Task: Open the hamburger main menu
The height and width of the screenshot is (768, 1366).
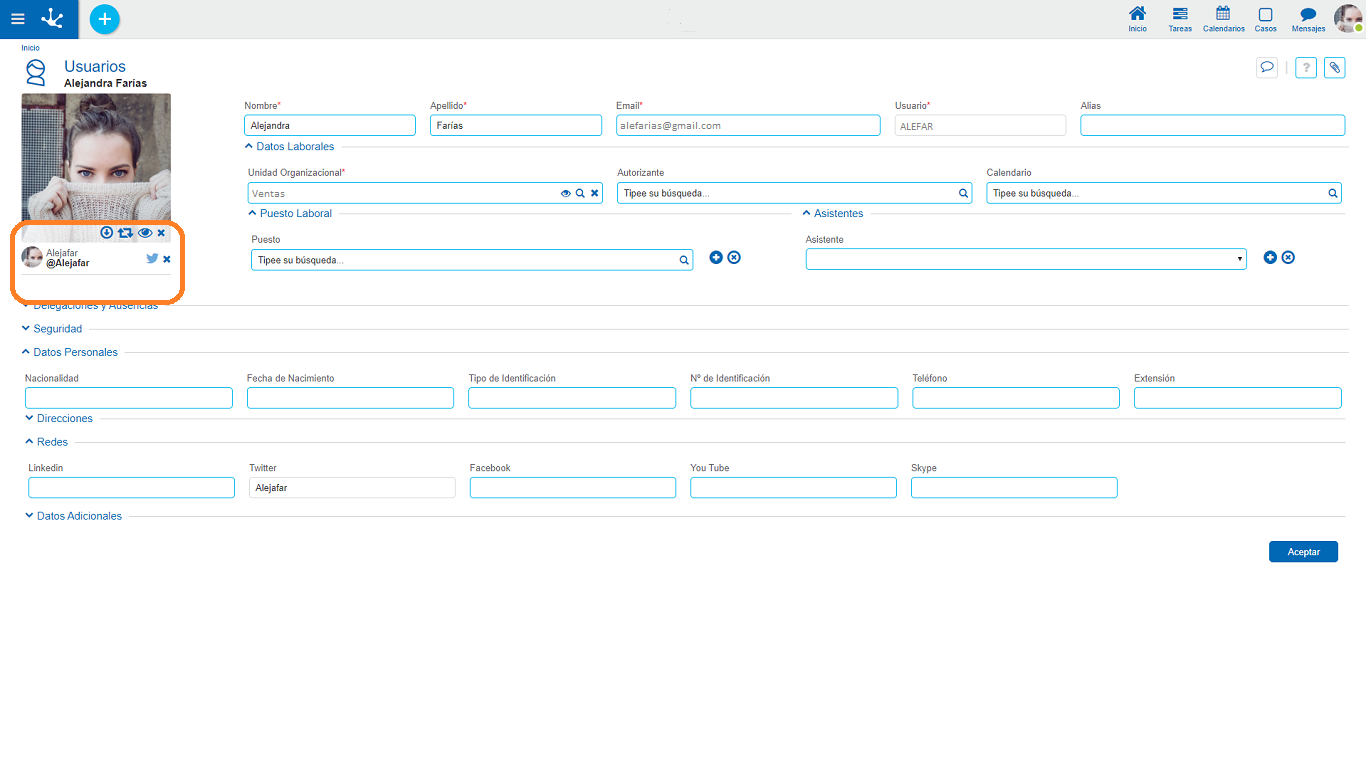Action: click(17, 18)
